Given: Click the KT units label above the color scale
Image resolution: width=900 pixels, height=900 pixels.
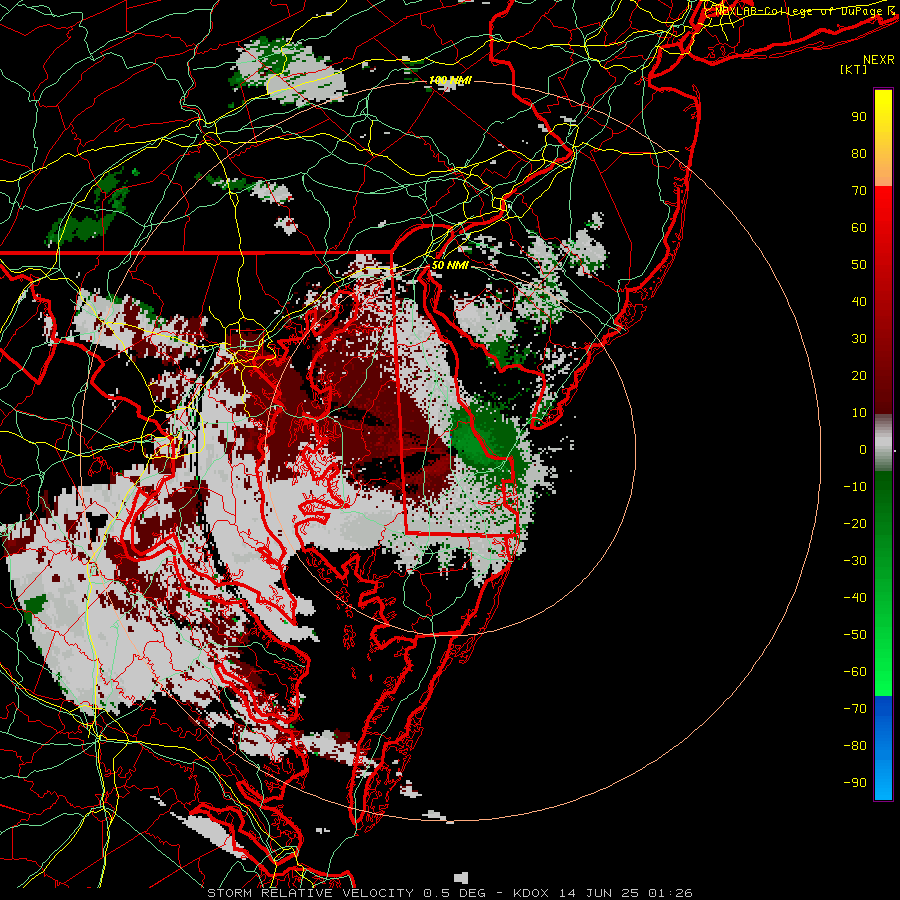Looking at the screenshot, I should (x=854, y=69).
